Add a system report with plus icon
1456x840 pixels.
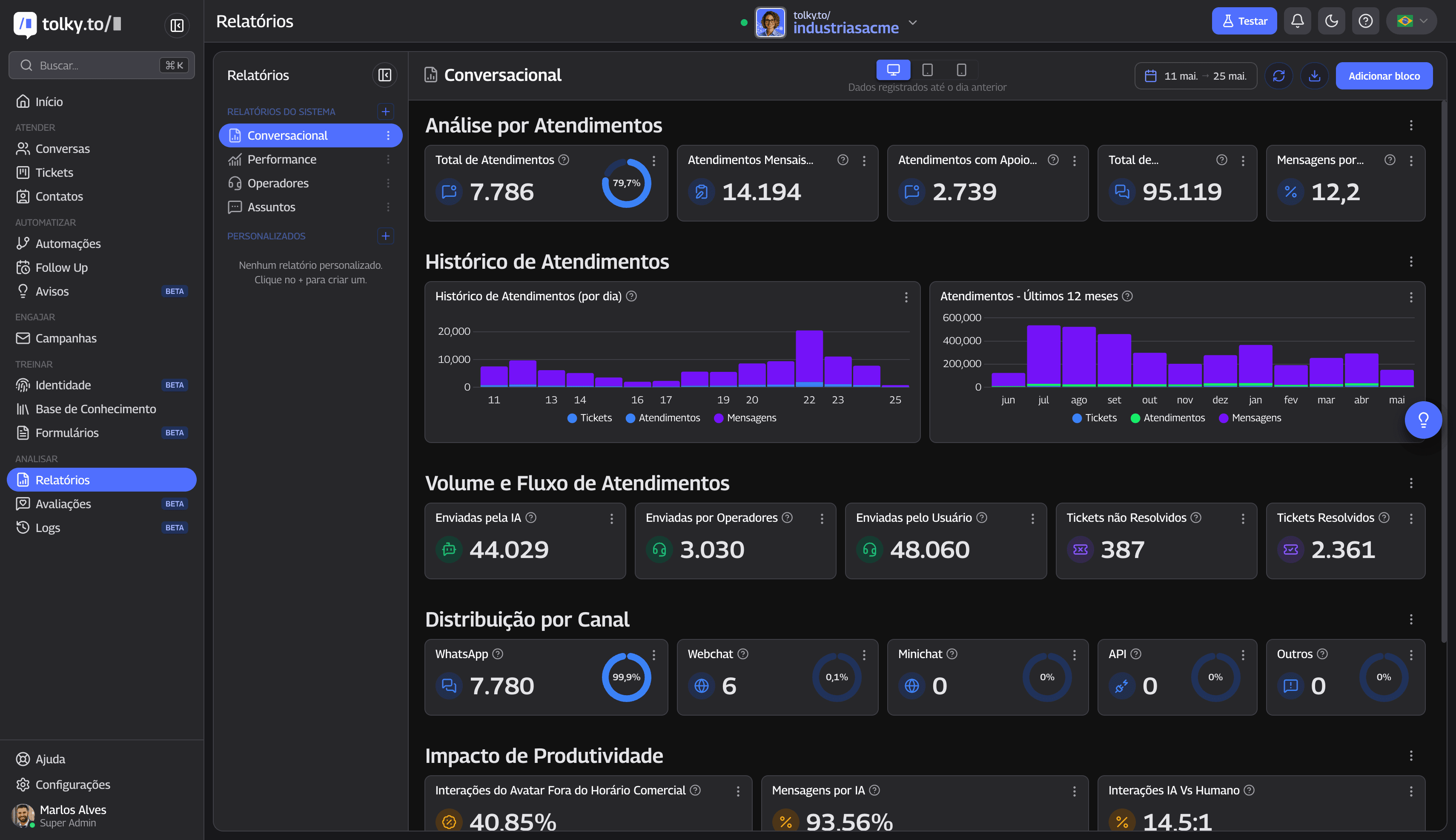[385, 111]
